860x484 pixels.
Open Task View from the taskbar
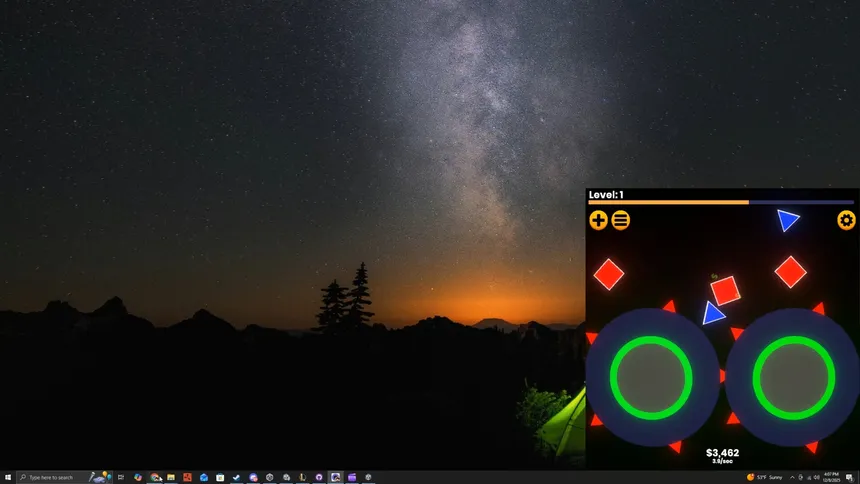coord(121,477)
